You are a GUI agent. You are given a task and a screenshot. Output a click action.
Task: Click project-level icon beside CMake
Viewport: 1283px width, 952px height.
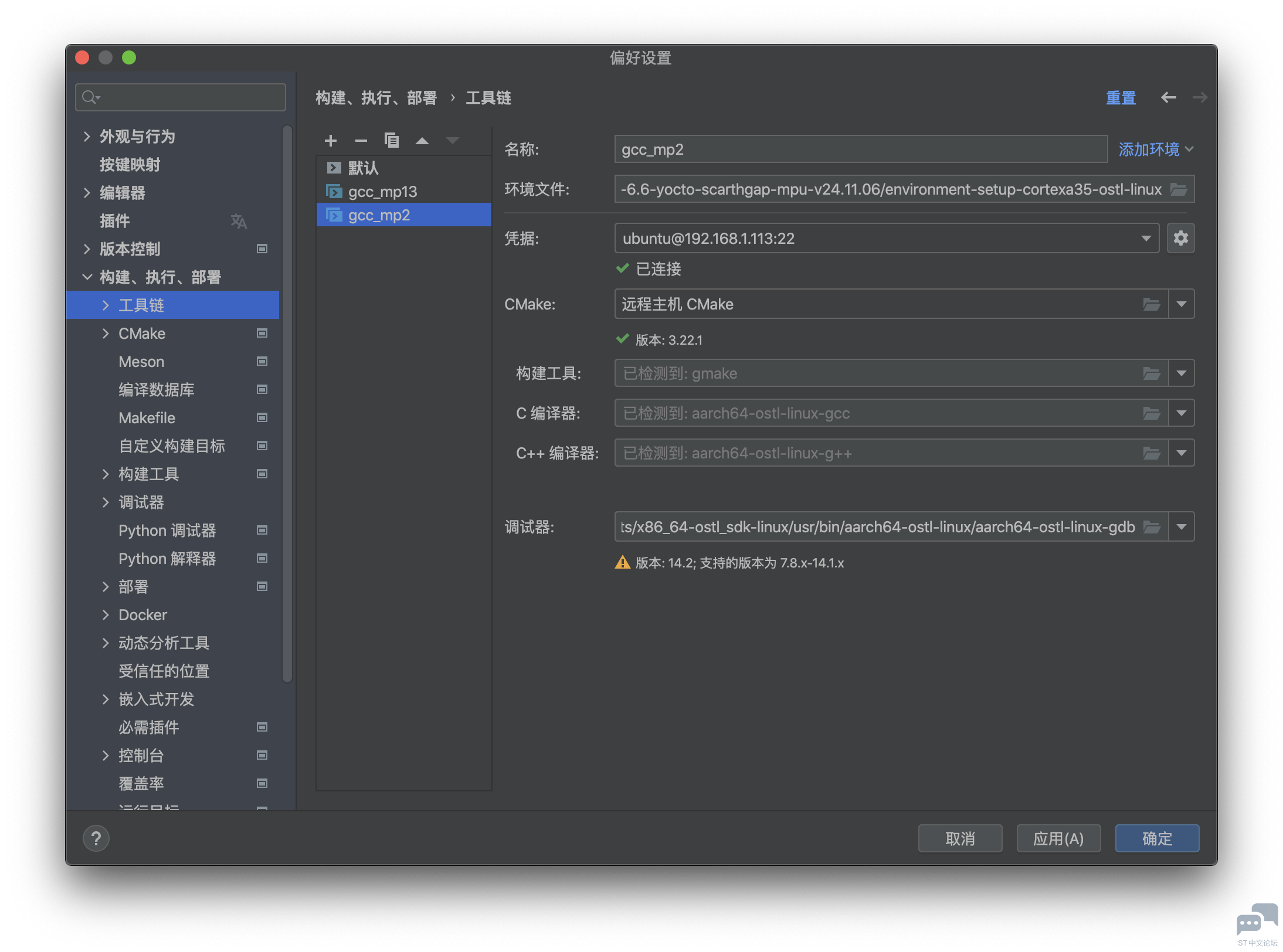[x=262, y=334]
